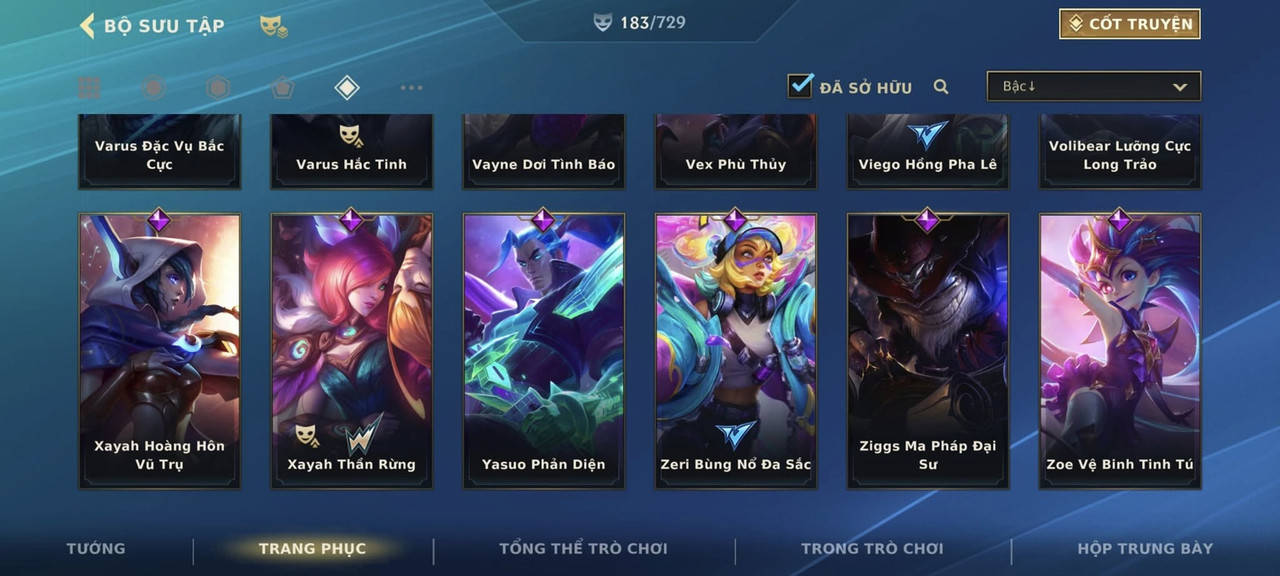Open the three-dots more filters icon
This screenshot has width=1280, height=576.
point(411,88)
